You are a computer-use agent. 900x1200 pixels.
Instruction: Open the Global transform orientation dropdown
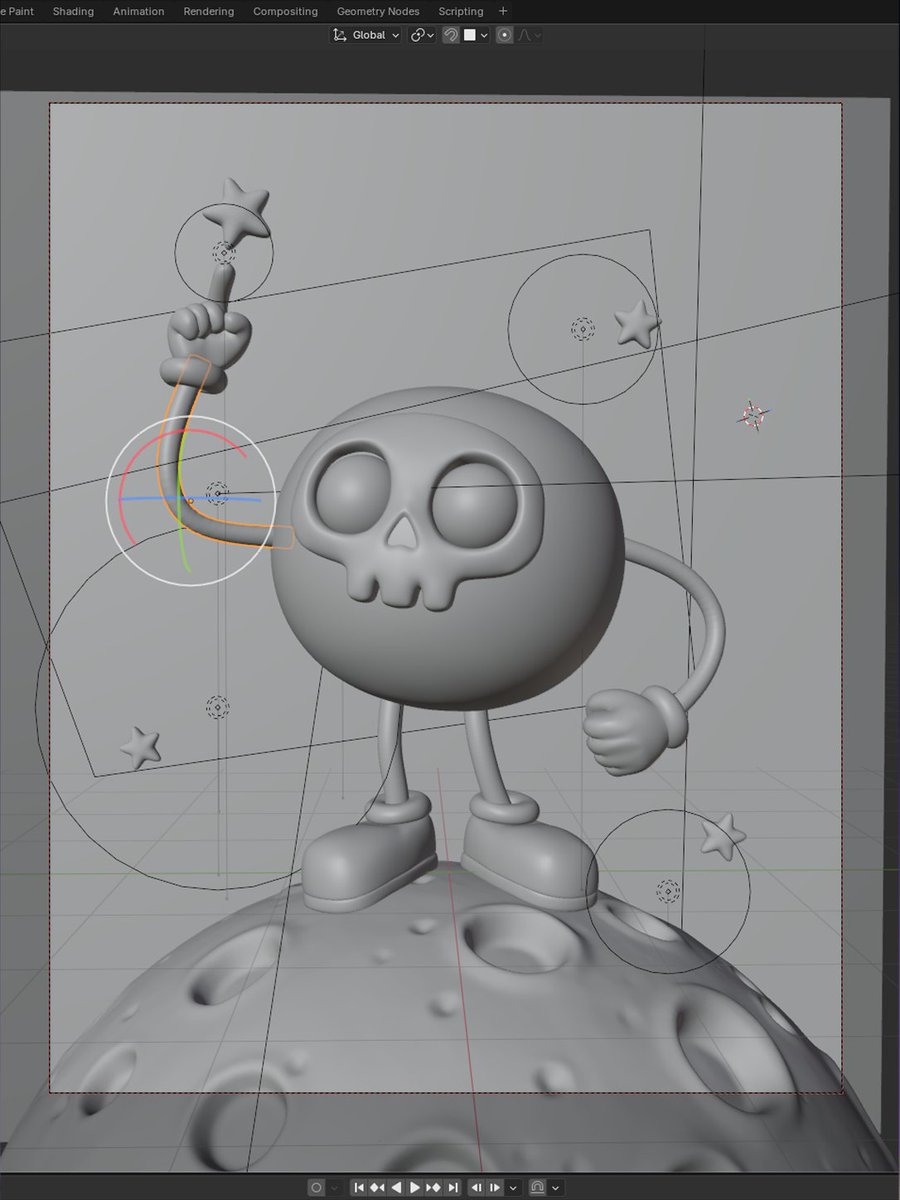click(366, 35)
